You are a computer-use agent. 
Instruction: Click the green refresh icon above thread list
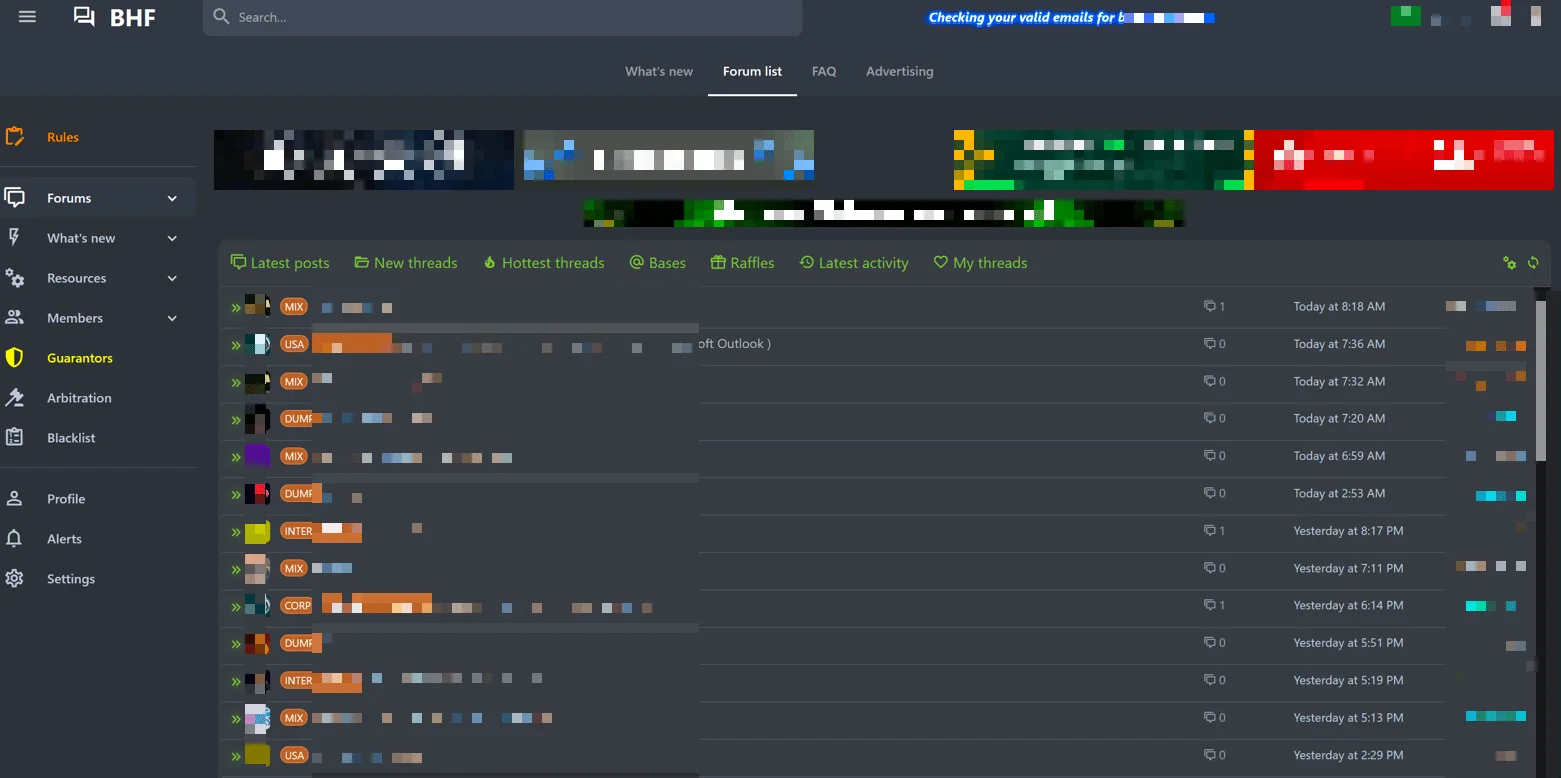tap(1533, 263)
